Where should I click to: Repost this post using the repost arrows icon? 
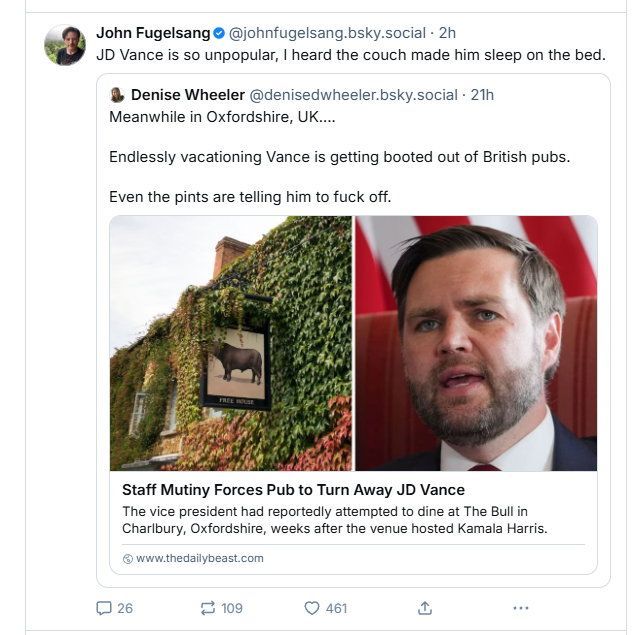(x=208, y=608)
